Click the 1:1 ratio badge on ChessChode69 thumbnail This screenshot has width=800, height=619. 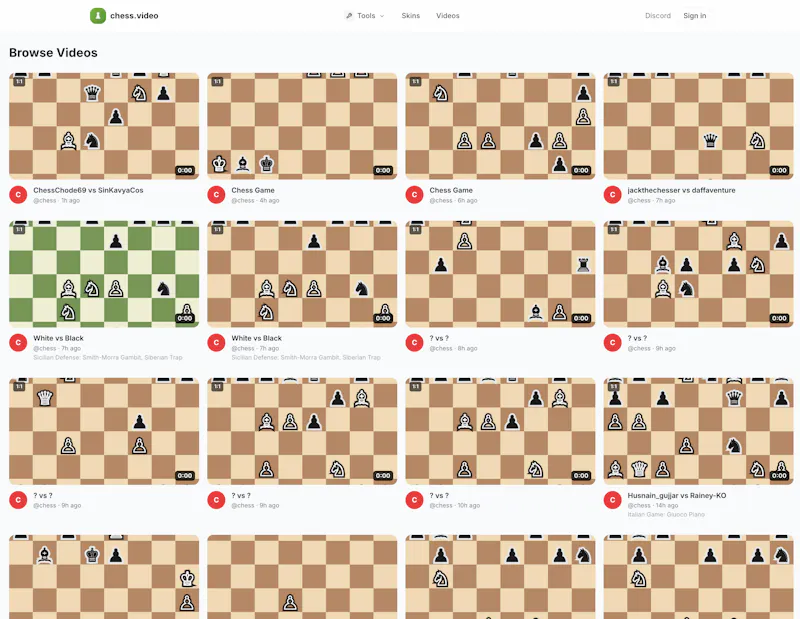19,81
